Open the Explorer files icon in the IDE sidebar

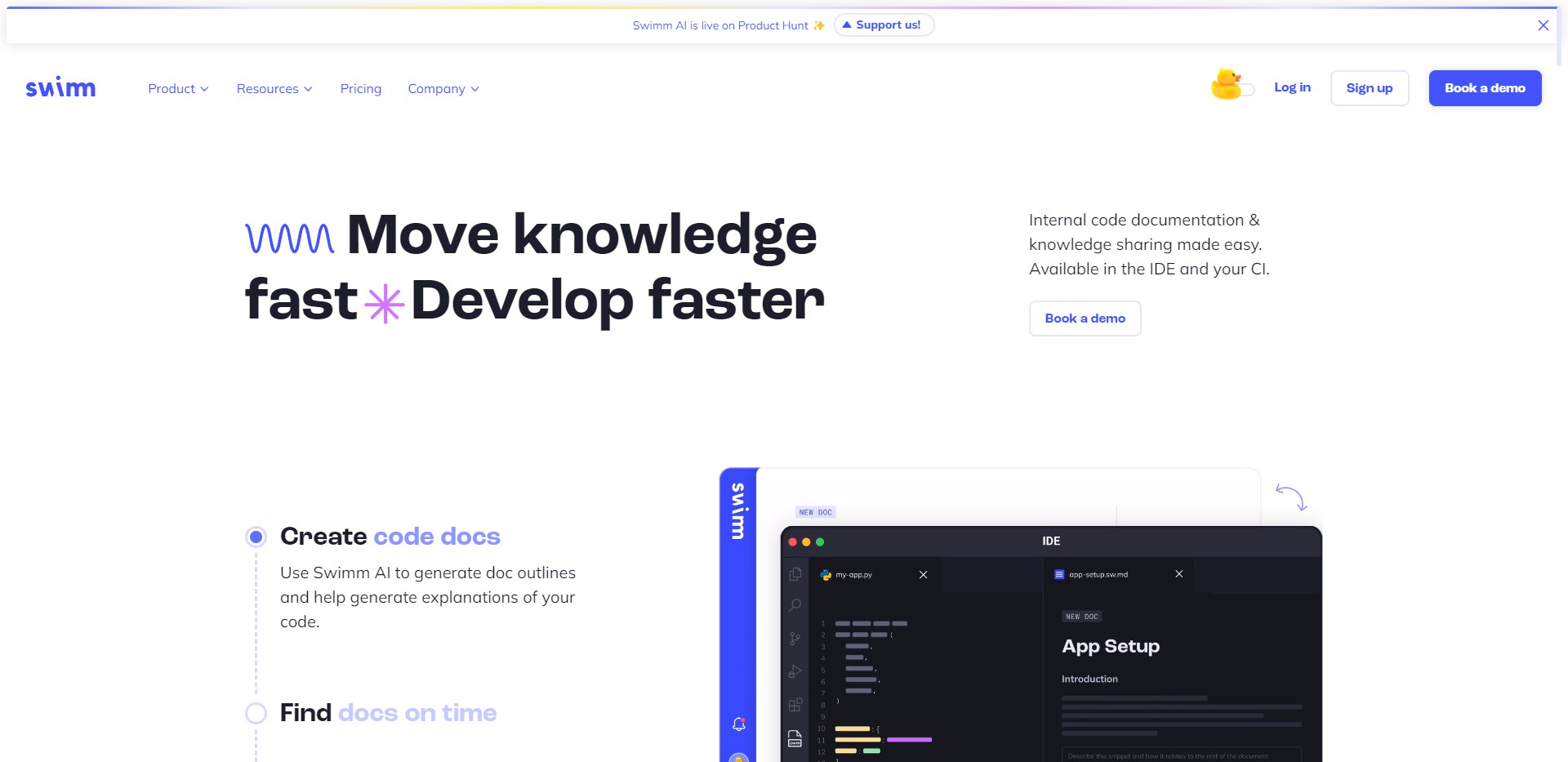click(x=795, y=576)
